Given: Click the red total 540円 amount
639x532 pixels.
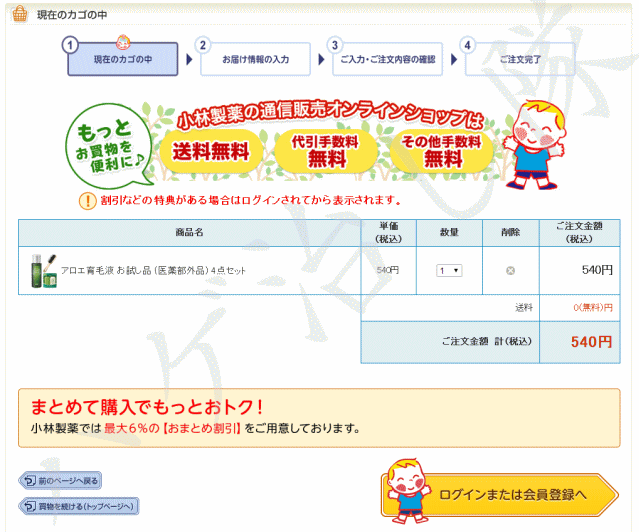Looking at the screenshot, I should coord(591,342).
